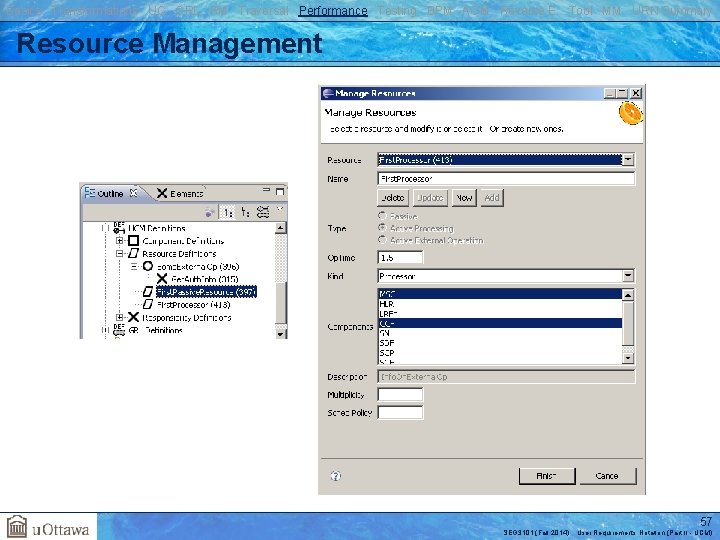Click the Resource Definitions parallelogram icon

coord(134,253)
